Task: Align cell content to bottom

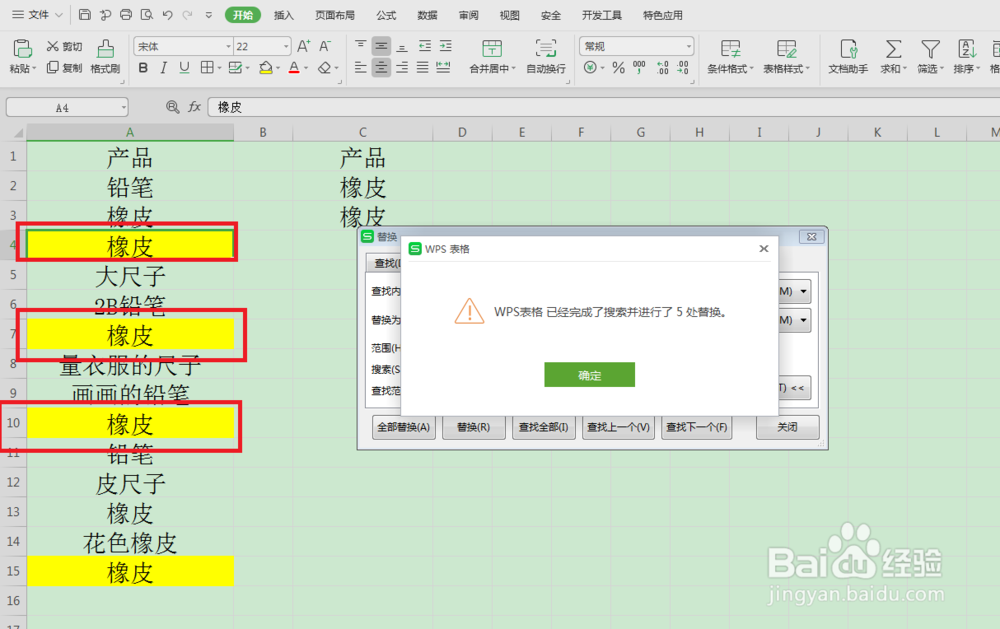Action: (402, 46)
